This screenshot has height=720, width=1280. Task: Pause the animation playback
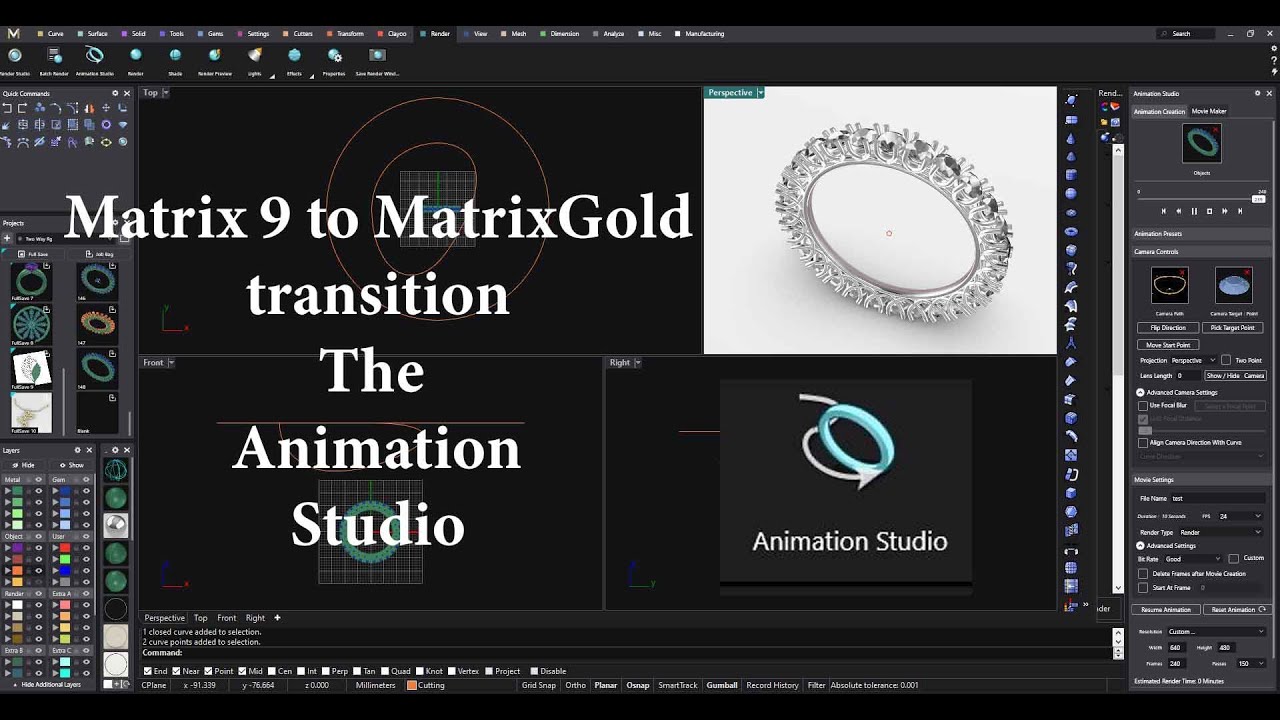pyautogui.click(x=1194, y=211)
